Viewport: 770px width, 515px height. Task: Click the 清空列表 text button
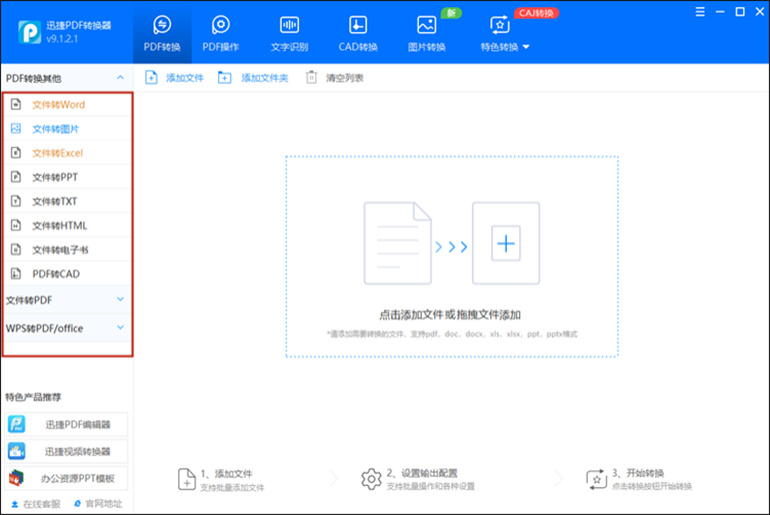[x=345, y=78]
